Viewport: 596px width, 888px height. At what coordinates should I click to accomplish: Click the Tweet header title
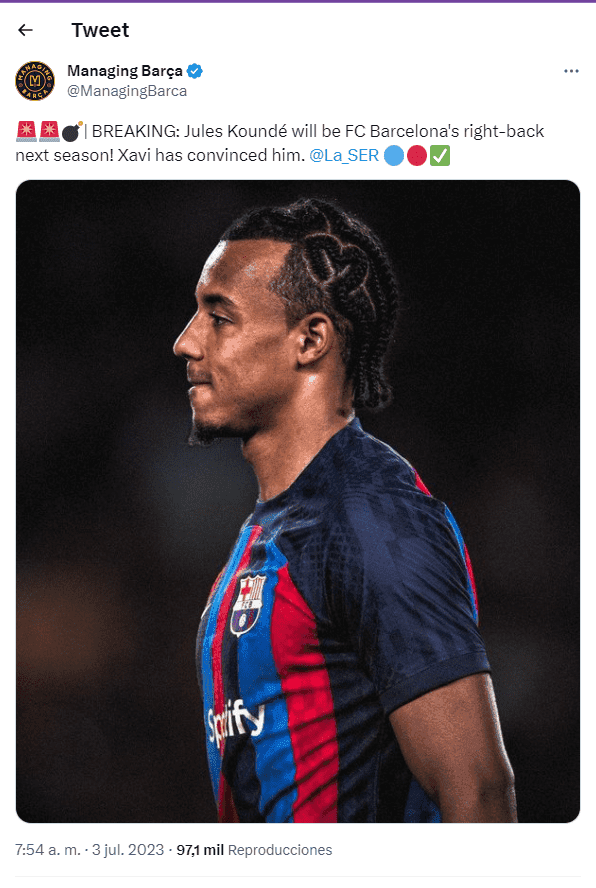click(x=100, y=30)
